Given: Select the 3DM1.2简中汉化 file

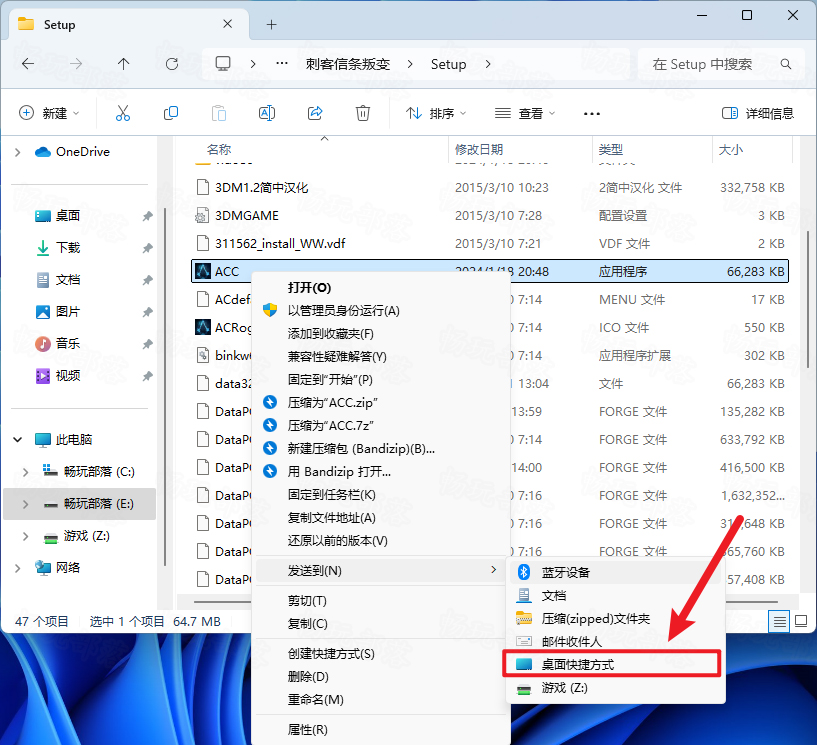Looking at the screenshot, I should coord(490,188).
